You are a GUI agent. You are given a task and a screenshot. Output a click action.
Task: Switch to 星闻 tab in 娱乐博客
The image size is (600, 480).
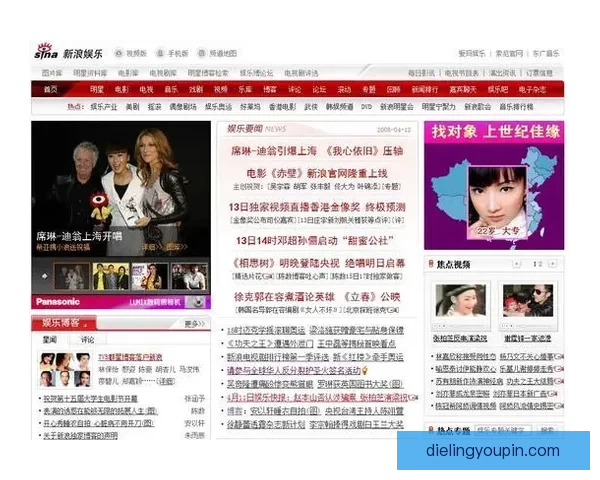coord(50,340)
